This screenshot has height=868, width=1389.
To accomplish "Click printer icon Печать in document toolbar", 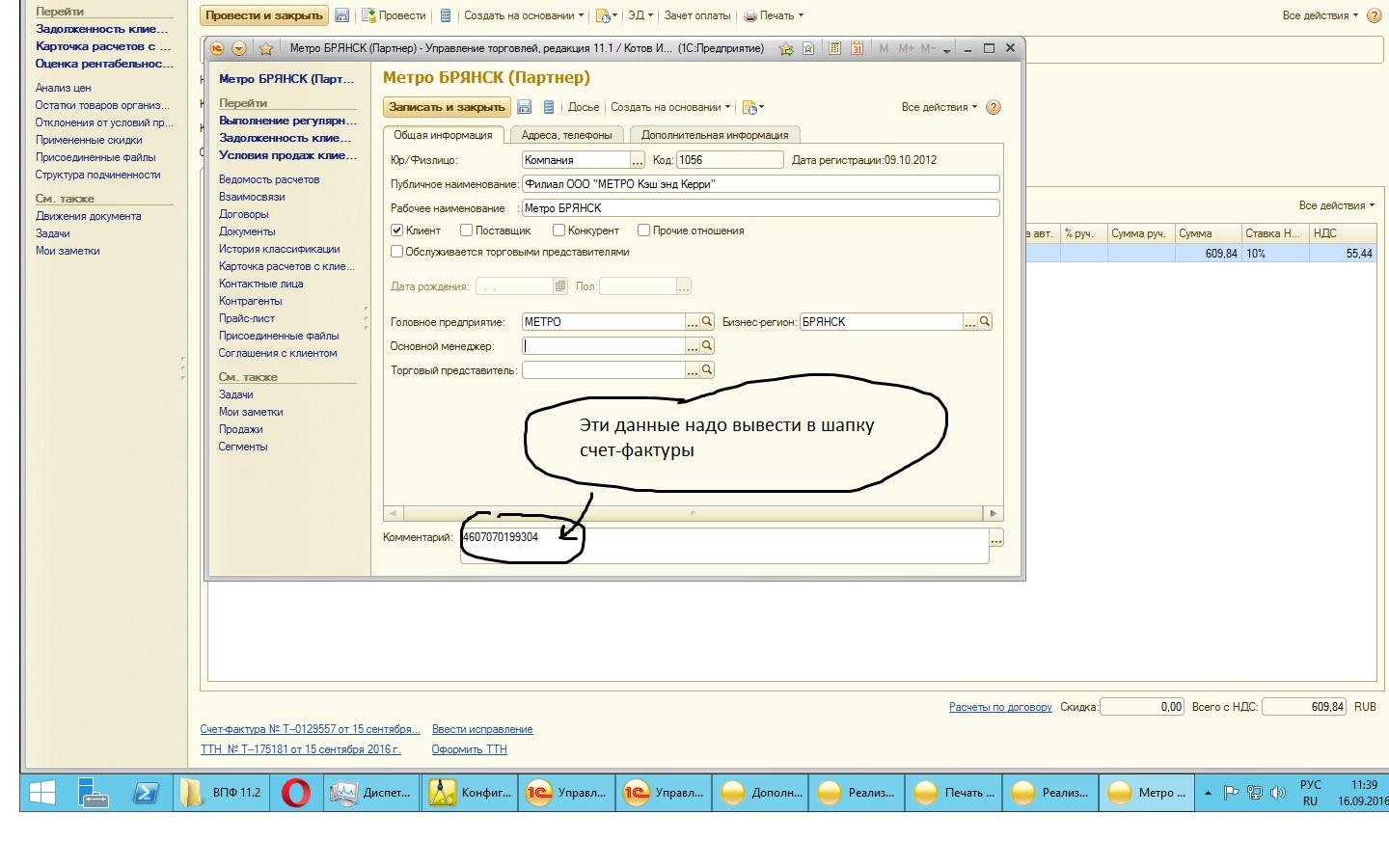I will click(x=749, y=16).
